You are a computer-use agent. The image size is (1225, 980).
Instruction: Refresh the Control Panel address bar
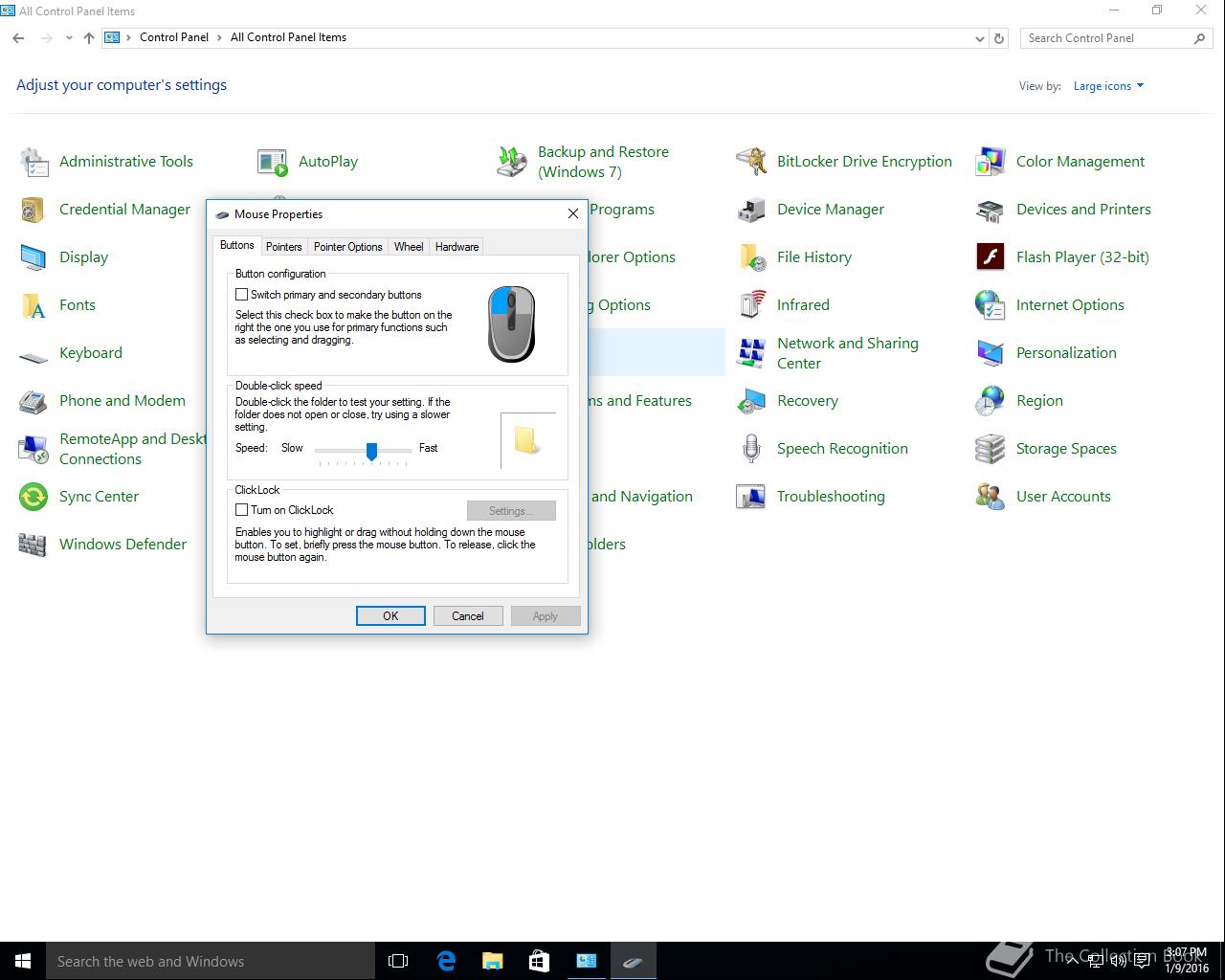(x=999, y=38)
